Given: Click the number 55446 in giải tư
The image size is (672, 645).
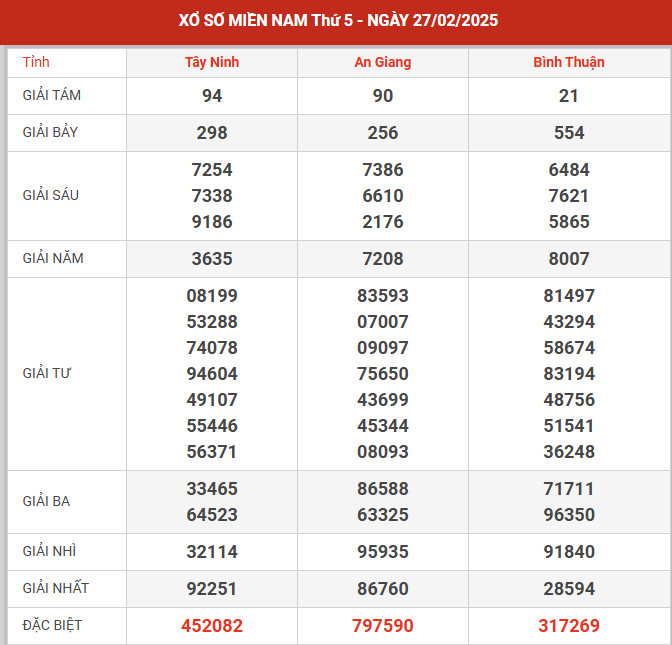Looking at the screenshot, I should click(212, 426).
